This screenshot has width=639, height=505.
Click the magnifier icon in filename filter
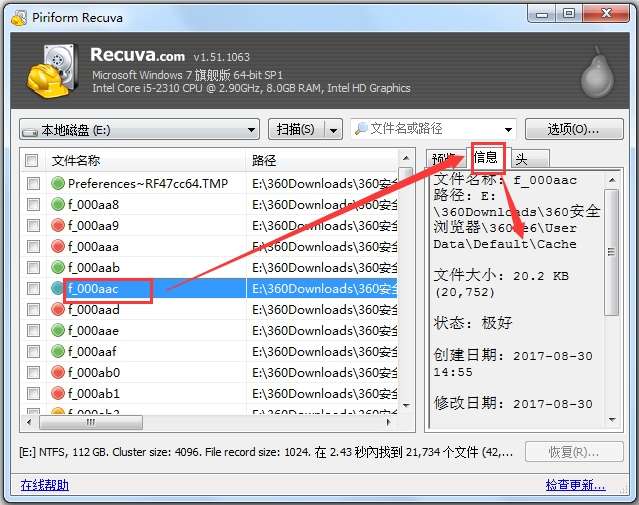tap(361, 129)
